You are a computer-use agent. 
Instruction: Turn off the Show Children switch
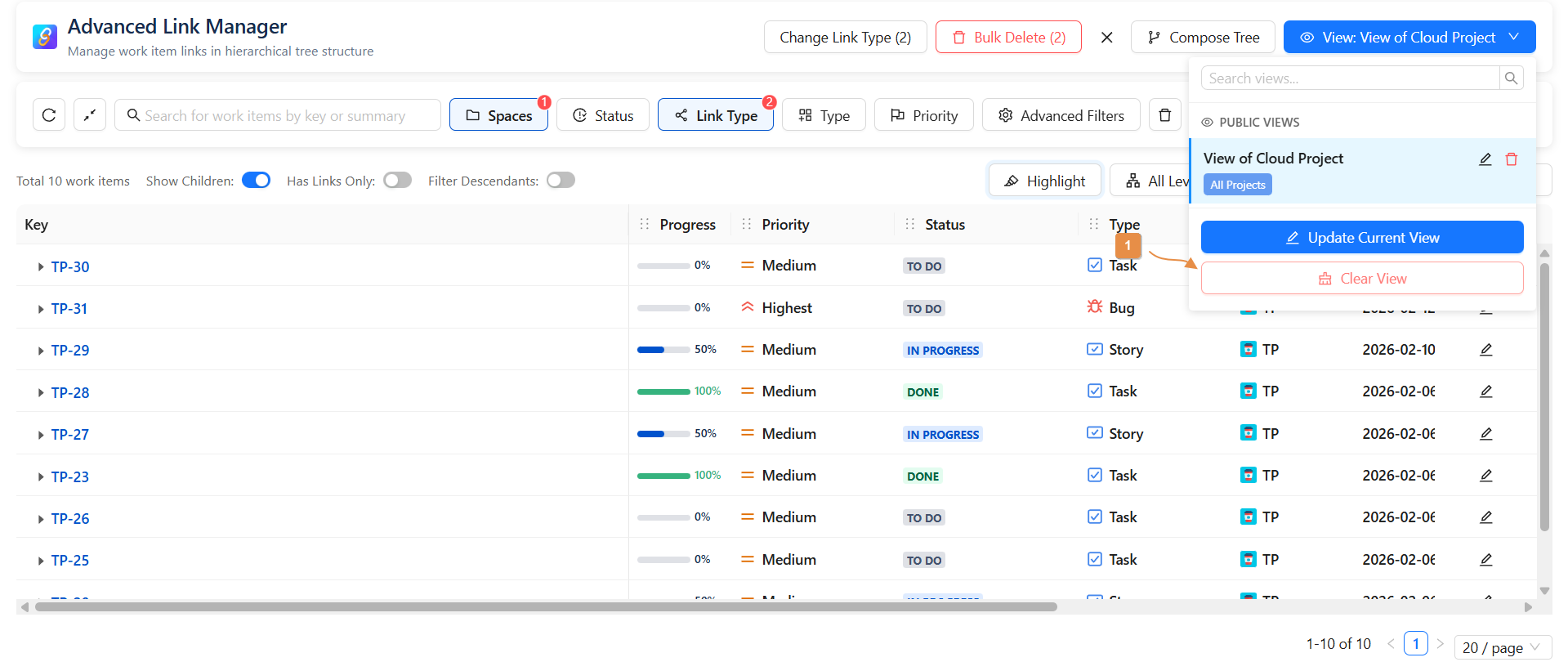click(256, 181)
